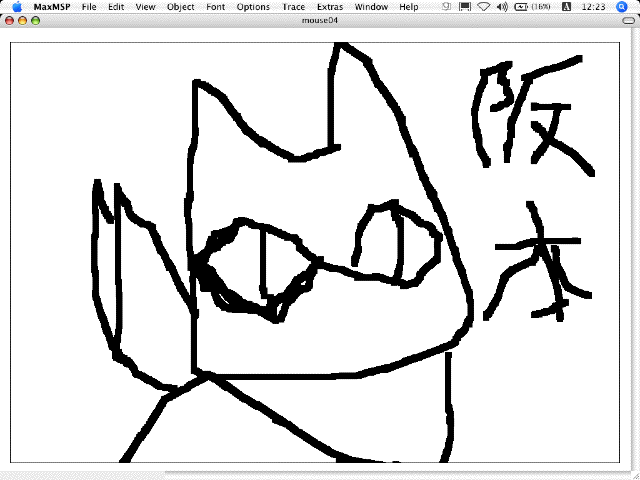Open the Wi-Fi status menu
Image resolution: width=640 pixels, height=480 pixels.
coord(484,7)
